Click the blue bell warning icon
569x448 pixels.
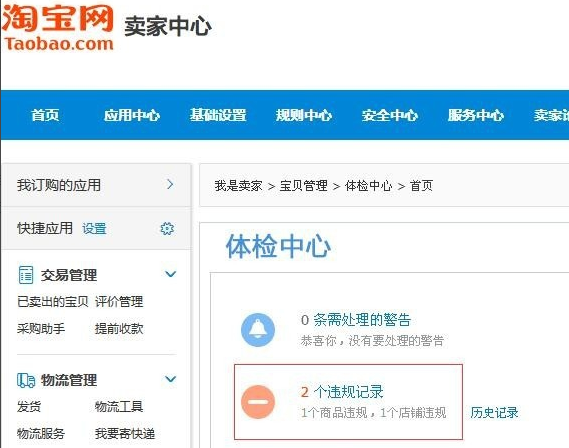pos(258,330)
